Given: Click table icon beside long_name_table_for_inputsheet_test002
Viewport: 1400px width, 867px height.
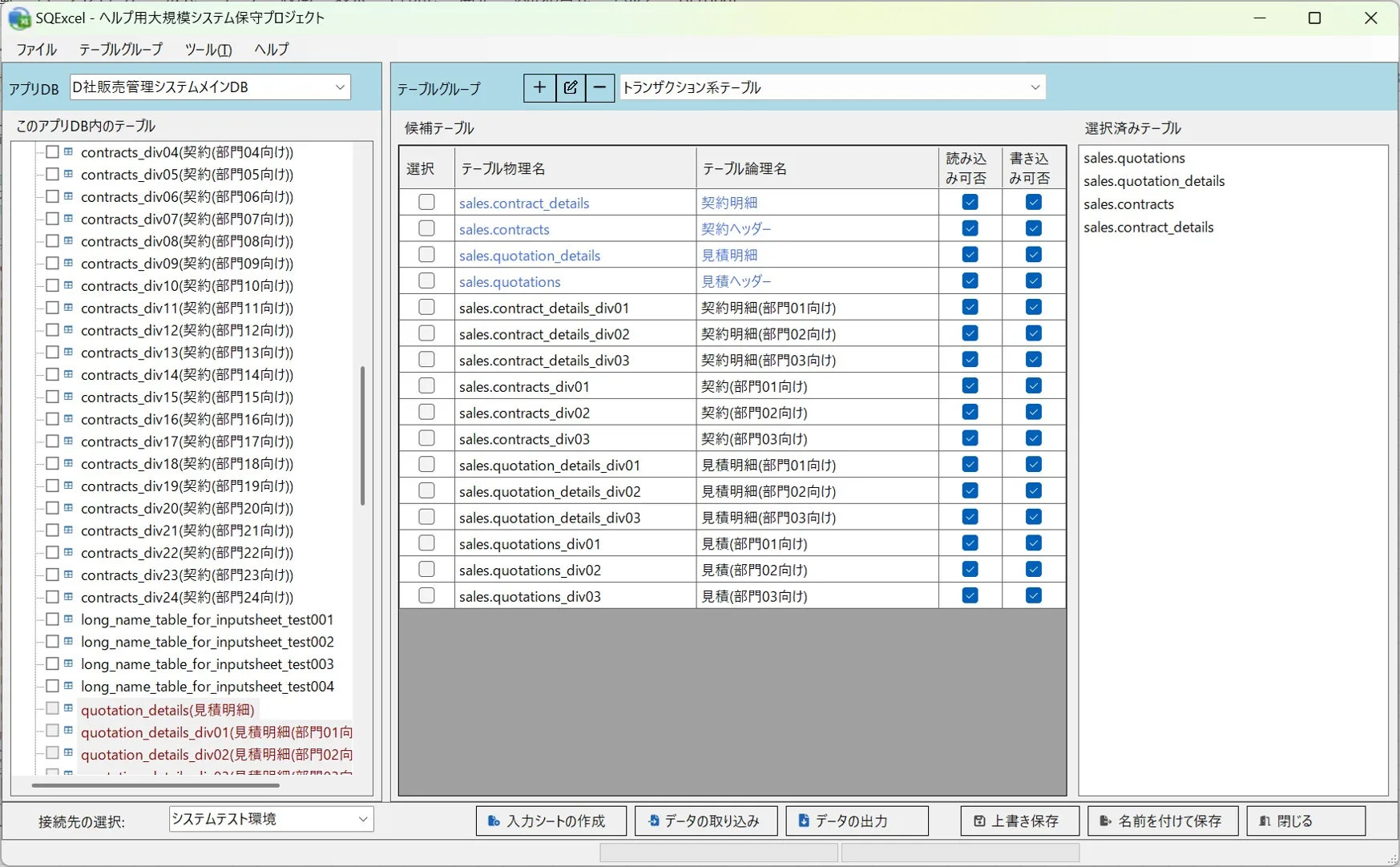Looking at the screenshot, I should click(69, 641).
